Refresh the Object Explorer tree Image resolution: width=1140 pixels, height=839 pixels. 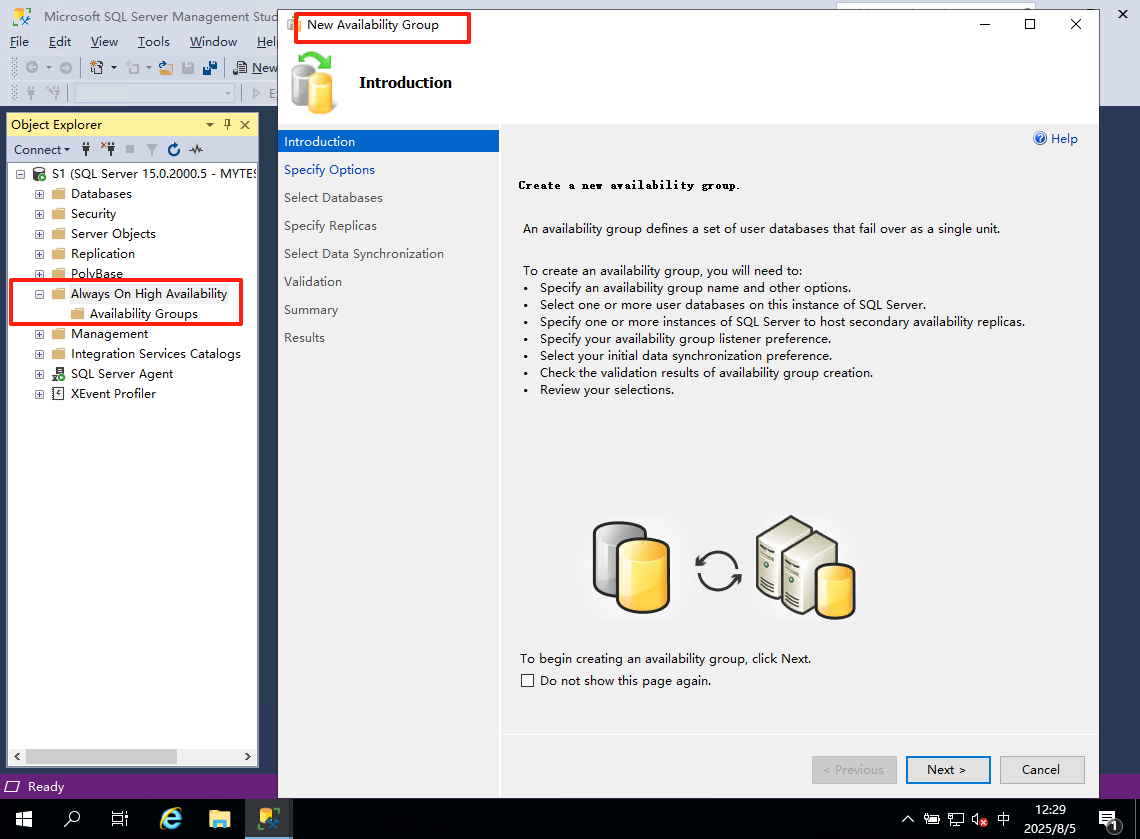174,149
